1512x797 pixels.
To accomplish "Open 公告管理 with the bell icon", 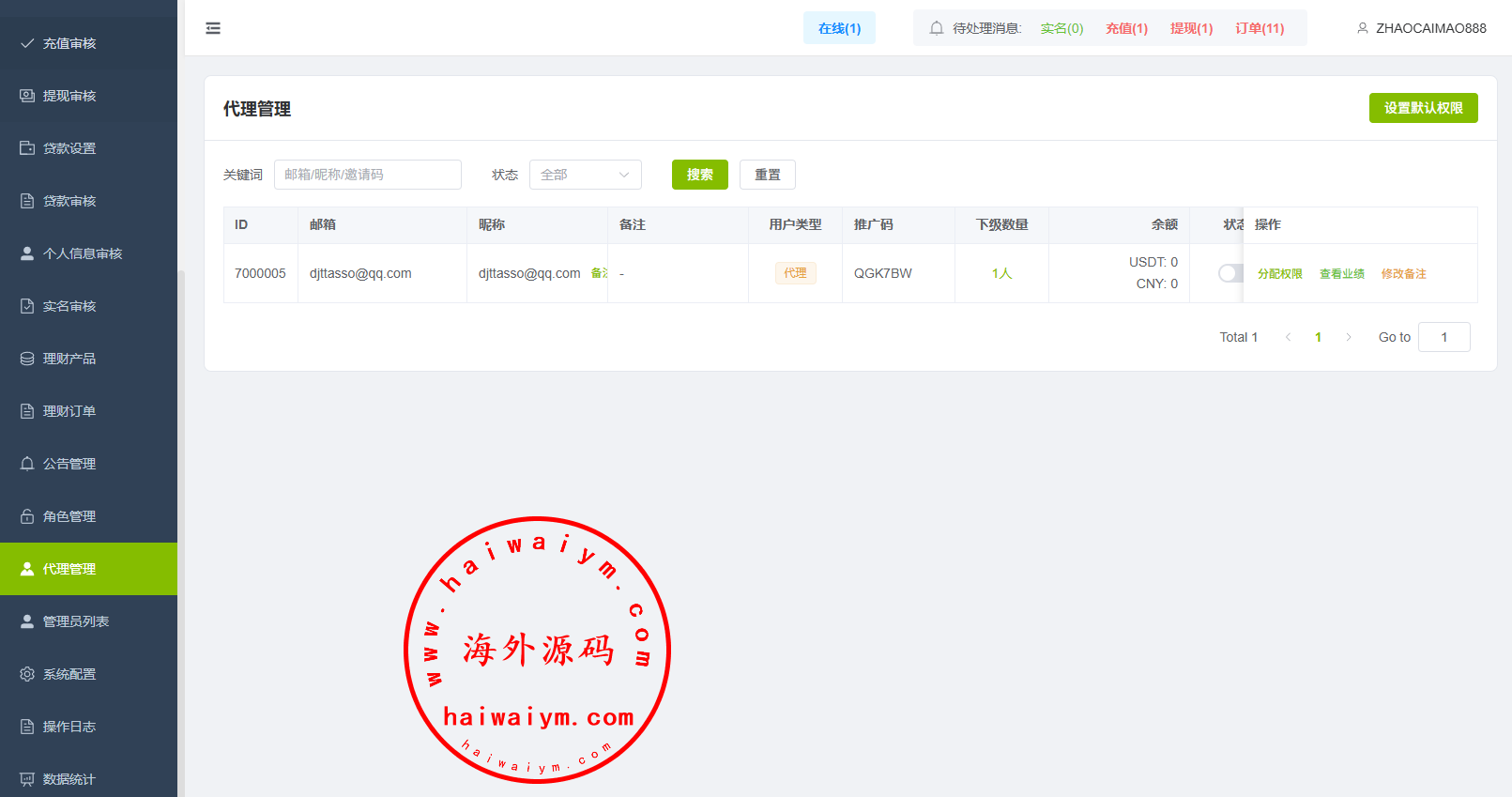I will [x=69, y=464].
